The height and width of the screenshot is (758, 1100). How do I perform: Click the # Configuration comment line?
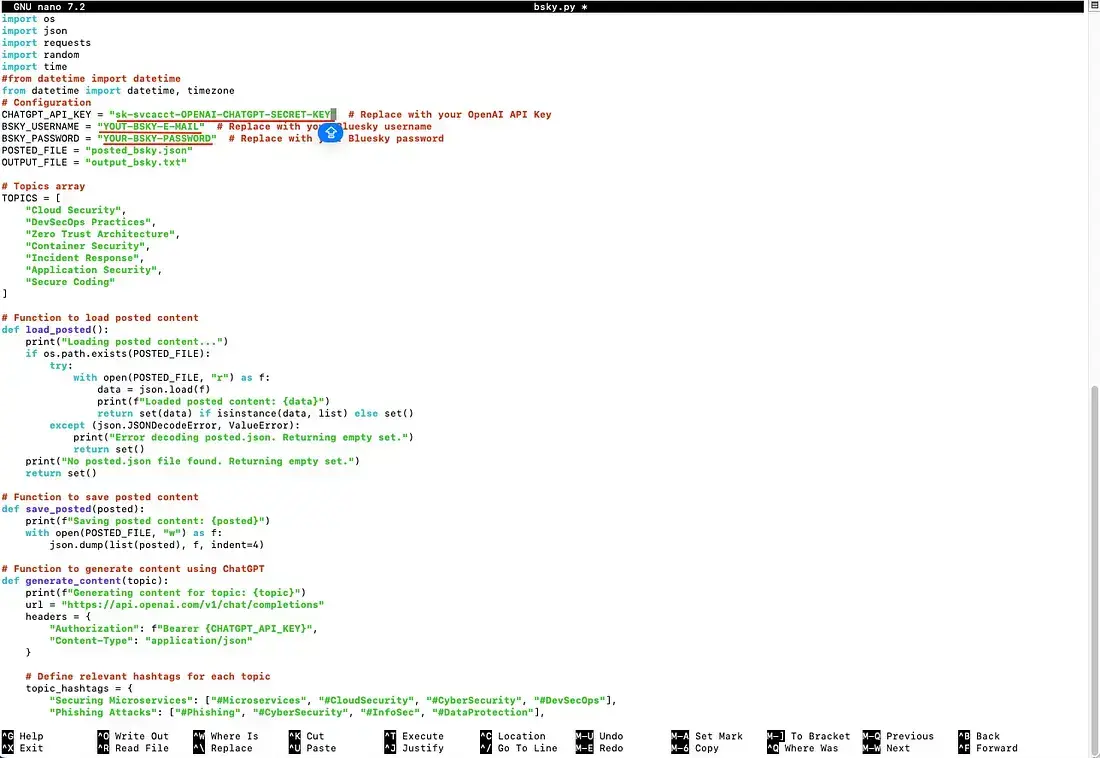46,102
